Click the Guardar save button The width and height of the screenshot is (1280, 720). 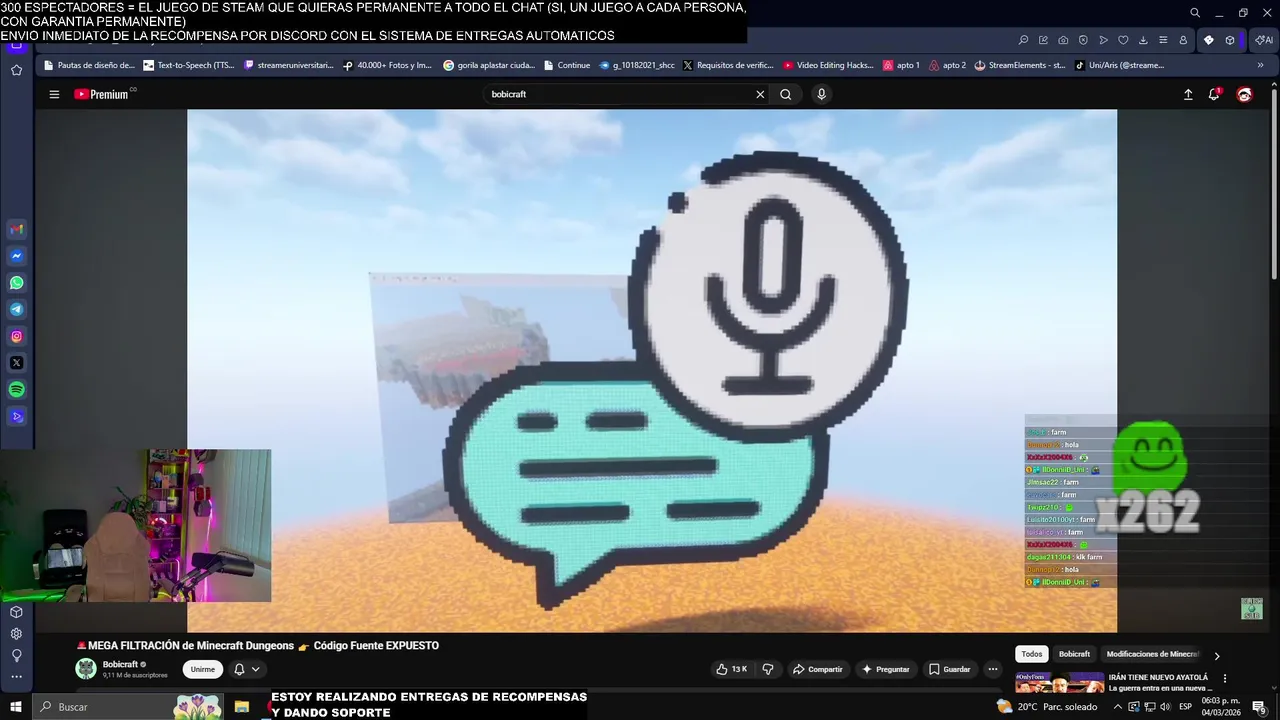click(949, 669)
